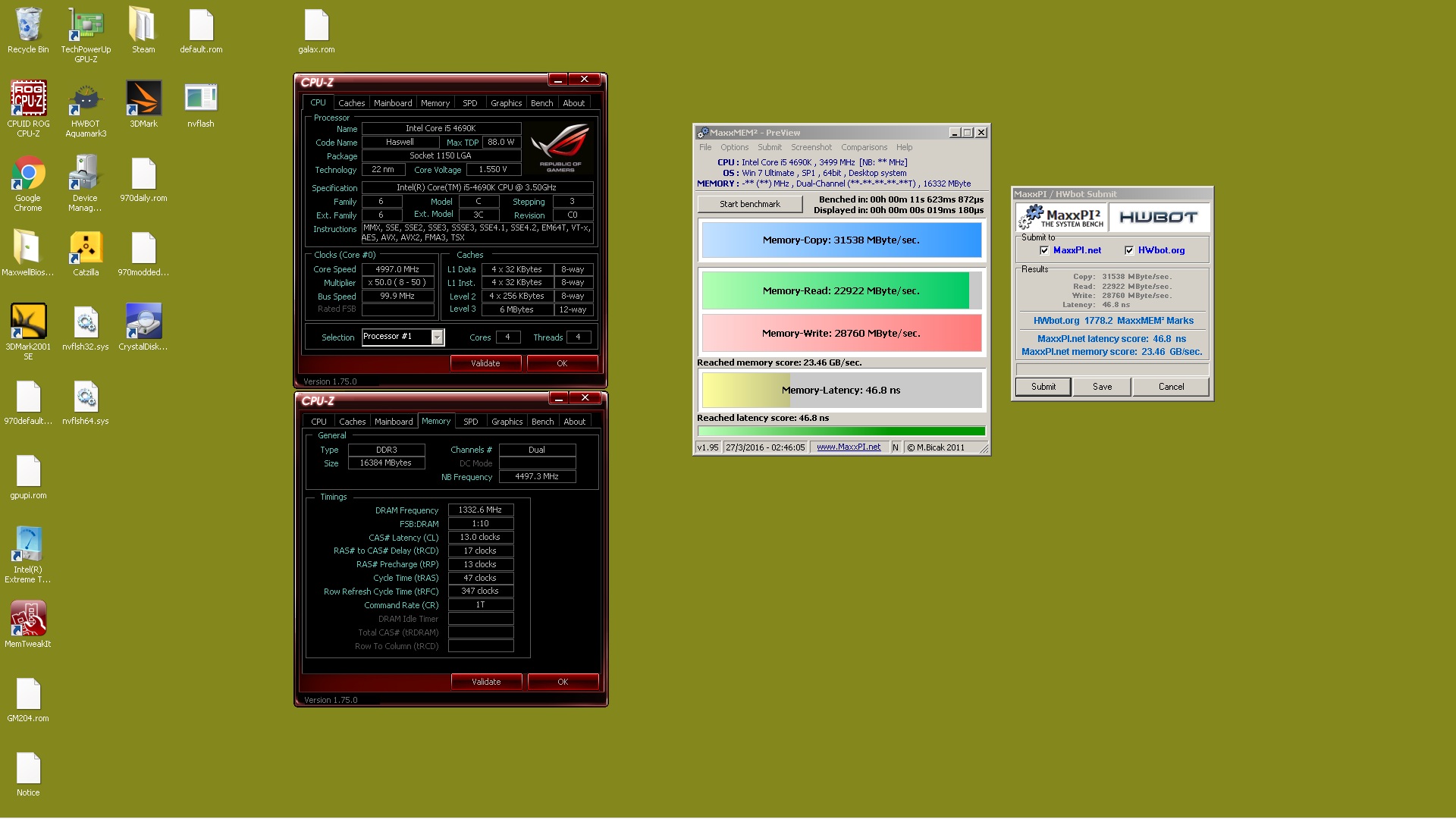The image size is (1456, 819).
Task: Open the www.MaxxPI.net link
Action: tap(849, 447)
